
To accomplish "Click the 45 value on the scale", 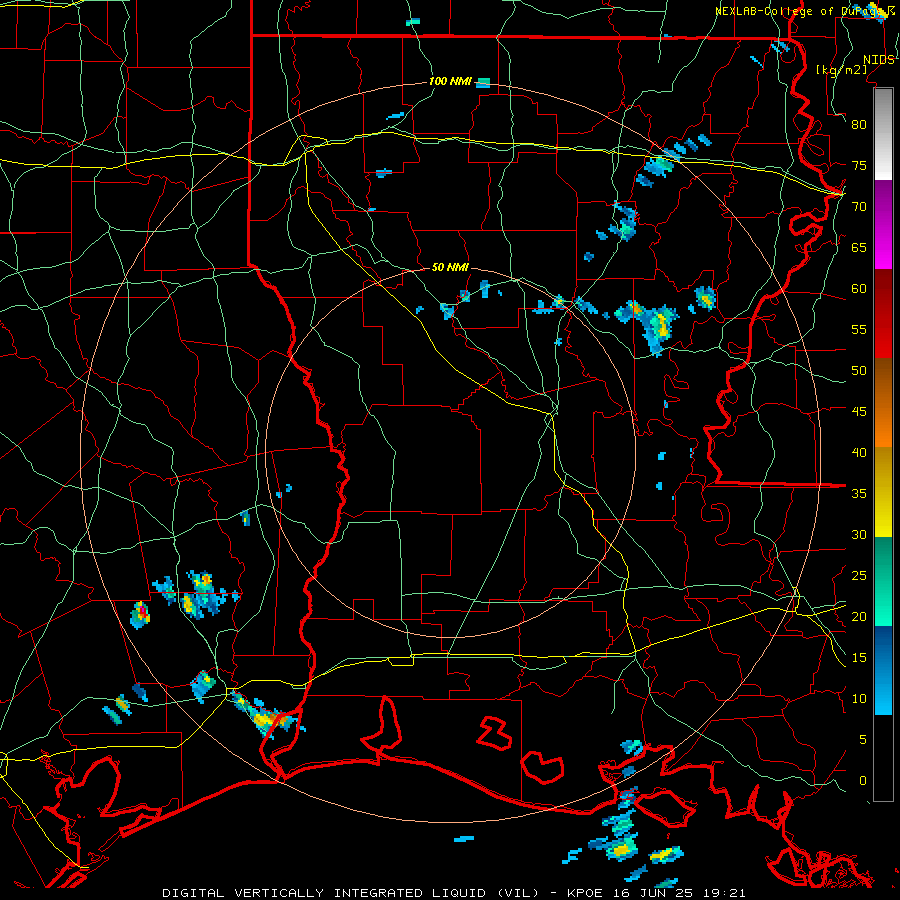I will (859, 412).
